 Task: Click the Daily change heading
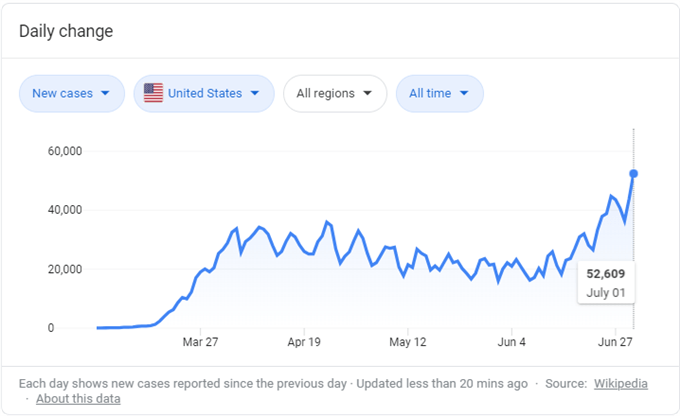tap(66, 31)
